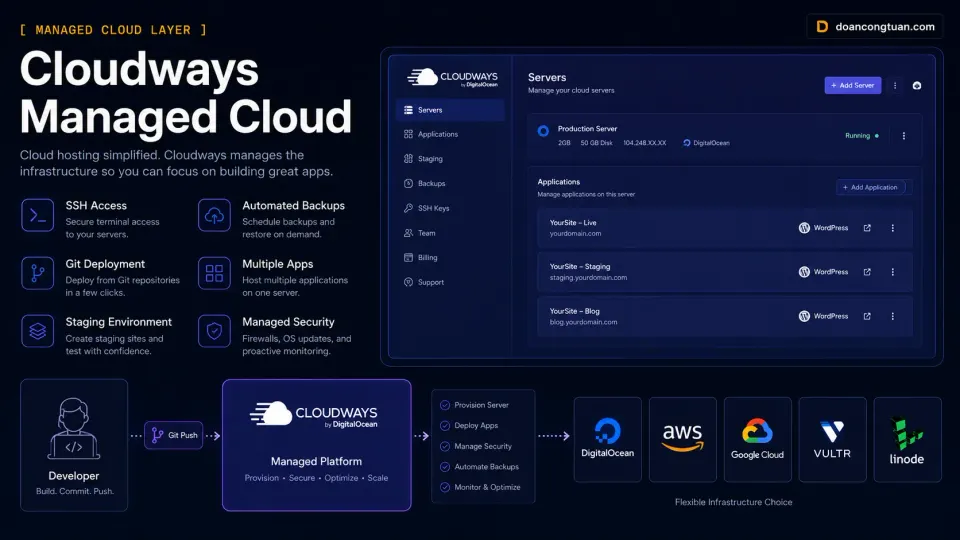Open Staging in the sidebar
Viewport: 960px width, 540px height.
coord(423,159)
